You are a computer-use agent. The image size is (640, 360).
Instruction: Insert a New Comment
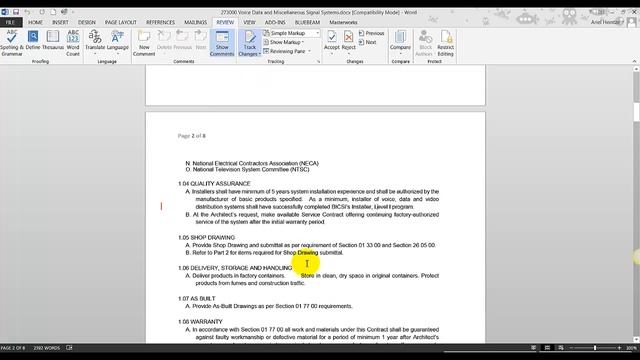click(144, 43)
